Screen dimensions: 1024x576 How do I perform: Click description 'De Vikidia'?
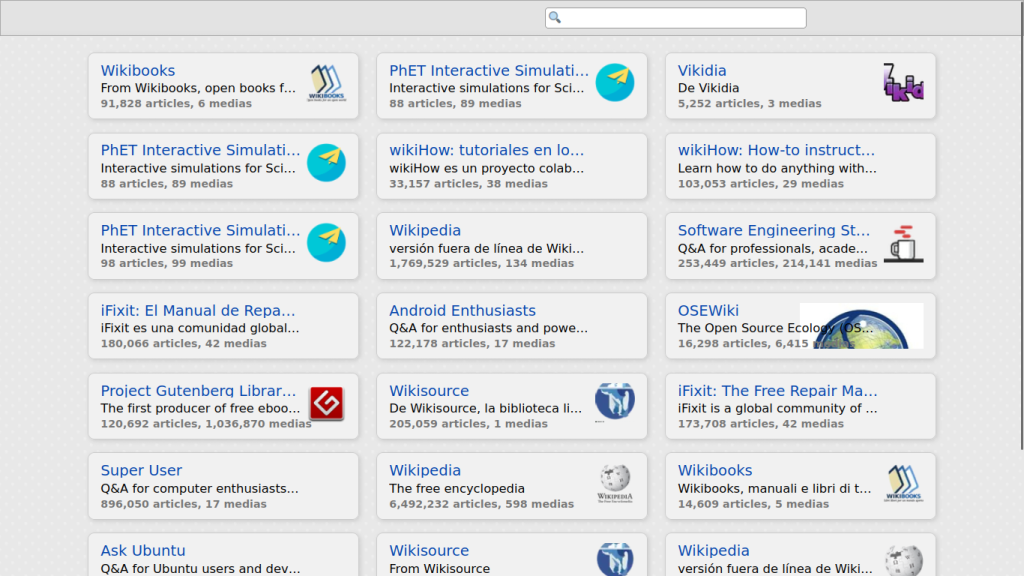[709, 88]
